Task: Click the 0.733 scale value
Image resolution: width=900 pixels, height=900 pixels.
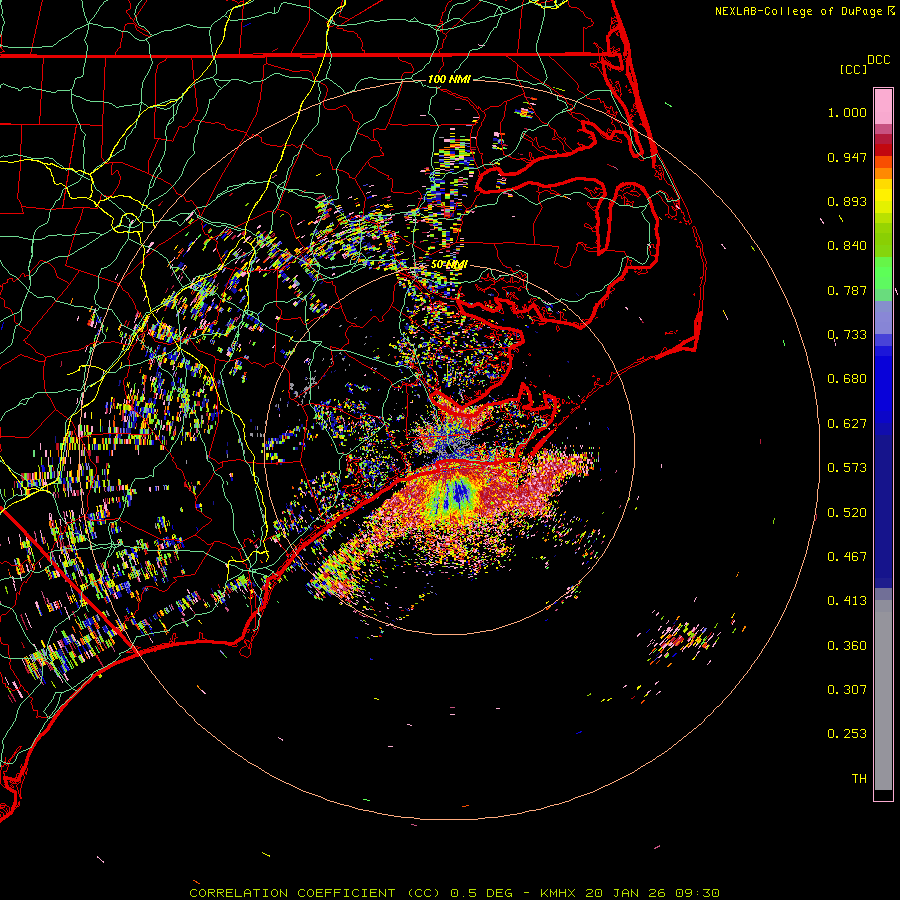Action: (x=847, y=335)
